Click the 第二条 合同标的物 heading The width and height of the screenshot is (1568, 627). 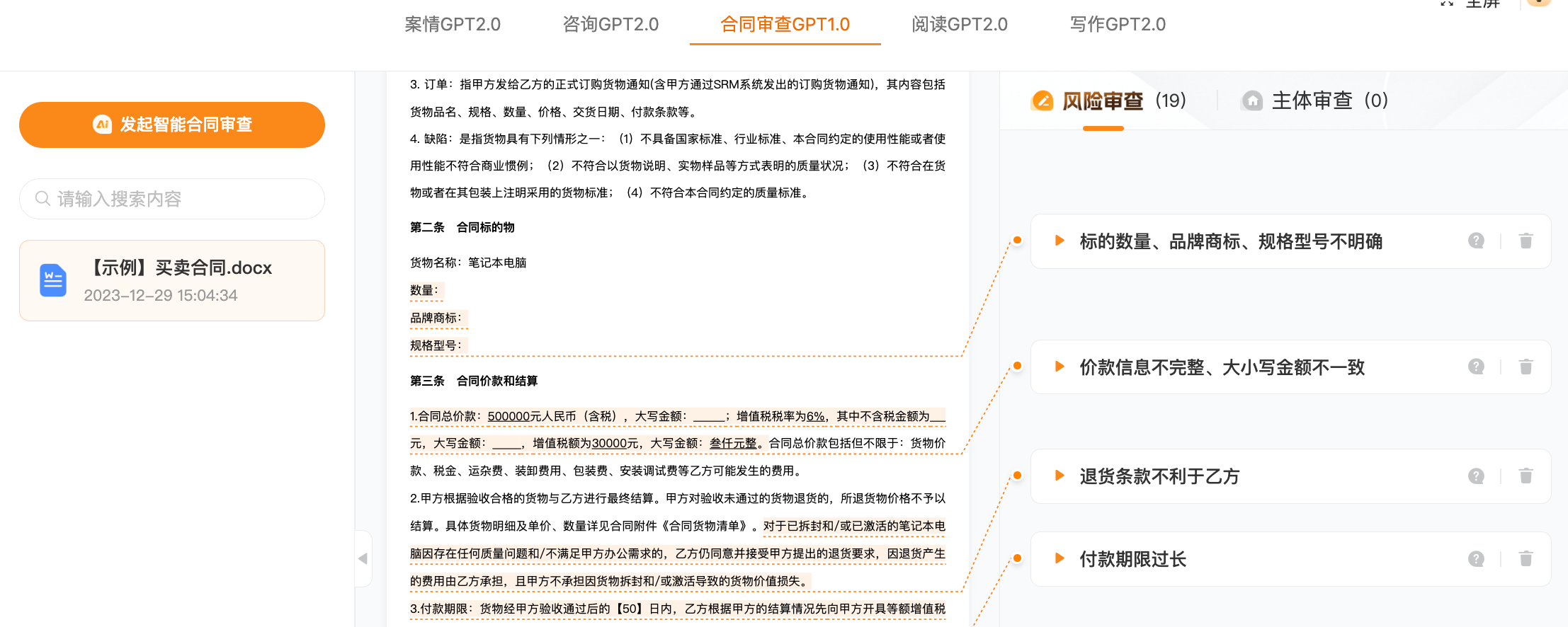(462, 227)
